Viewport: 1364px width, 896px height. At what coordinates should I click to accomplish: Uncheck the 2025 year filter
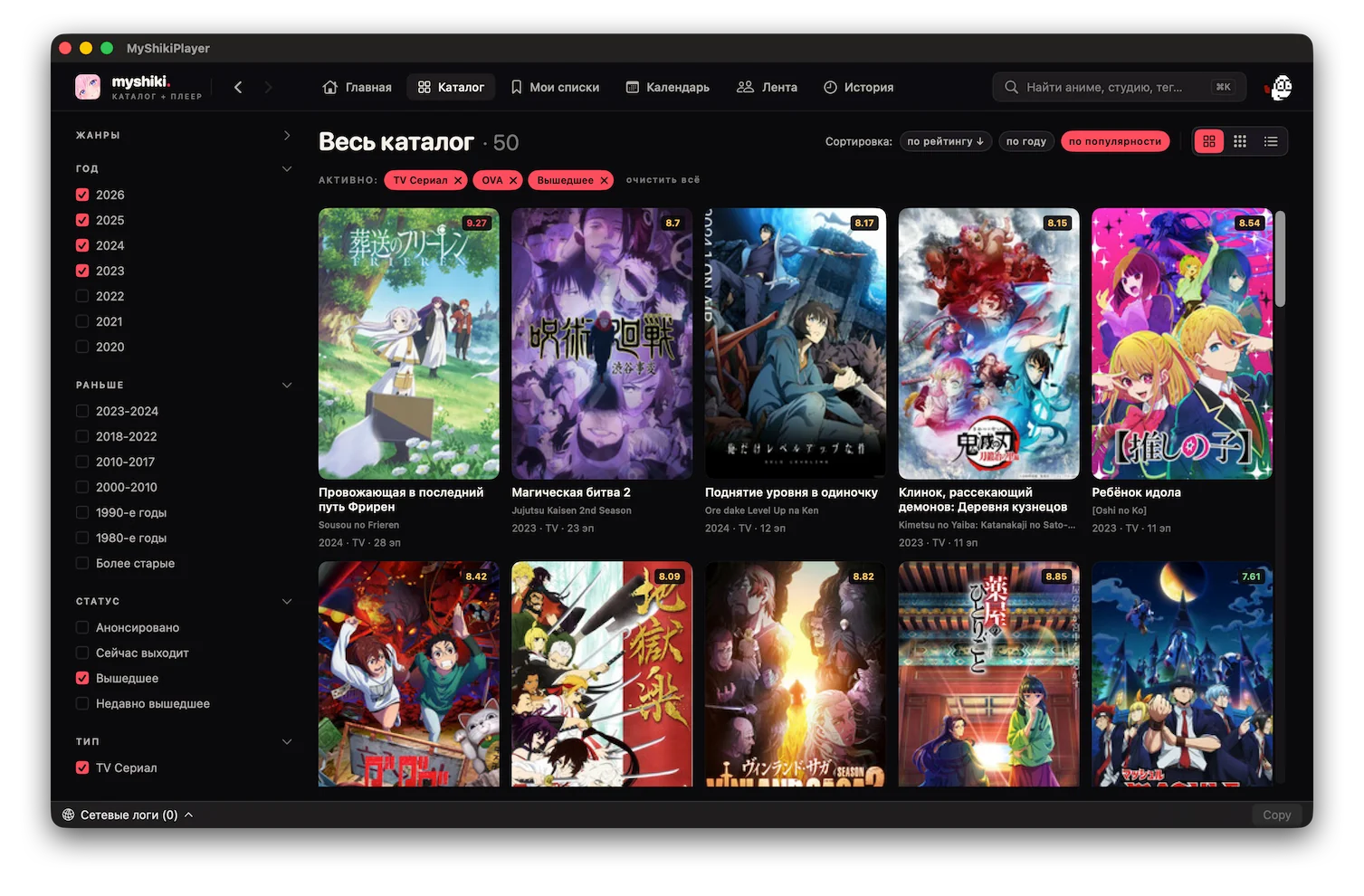pyautogui.click(x=82, y=220)
